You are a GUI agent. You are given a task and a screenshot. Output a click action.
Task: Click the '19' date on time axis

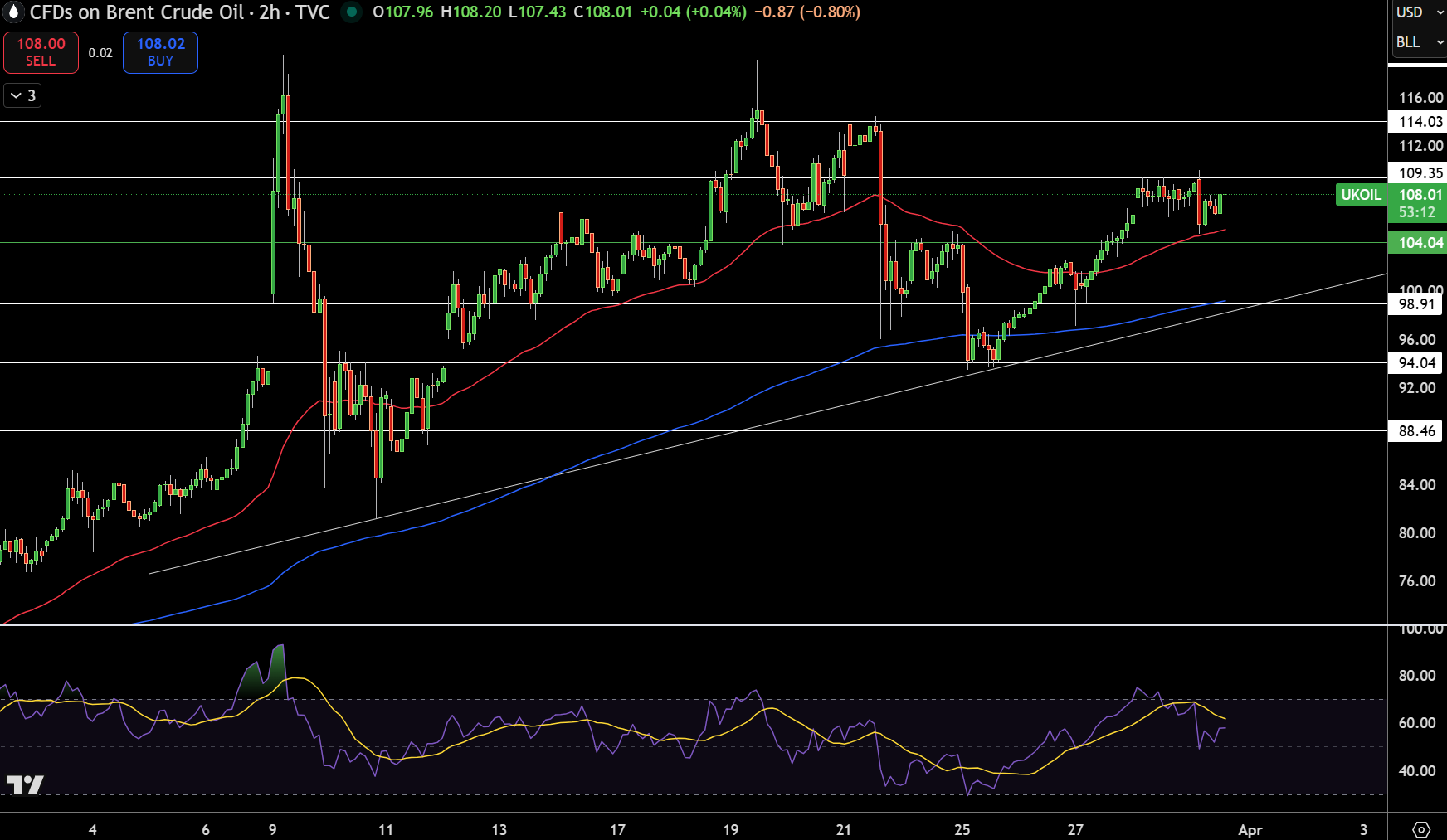[731, 830]
